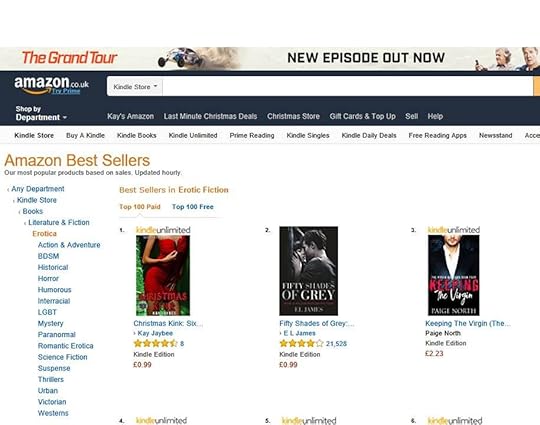Click the Keeping The Virgin cover image
Viewport: 540px width, 425px height.
click(x=453, y=275)
